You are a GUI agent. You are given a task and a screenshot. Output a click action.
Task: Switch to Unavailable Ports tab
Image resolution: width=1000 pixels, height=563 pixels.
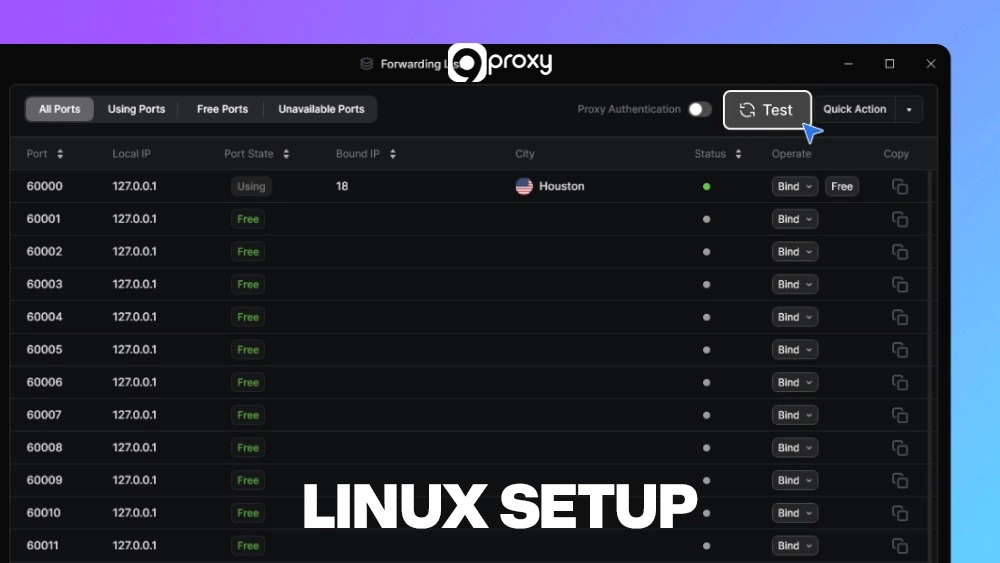tap(321, 109)
